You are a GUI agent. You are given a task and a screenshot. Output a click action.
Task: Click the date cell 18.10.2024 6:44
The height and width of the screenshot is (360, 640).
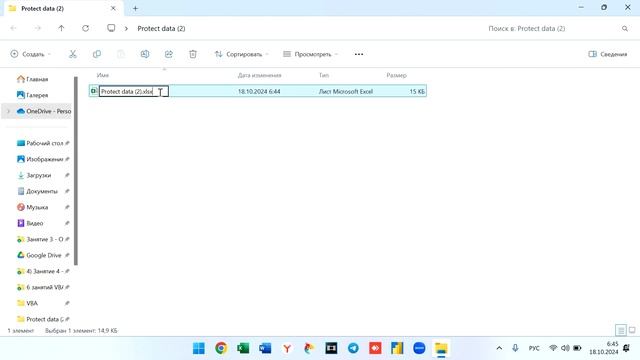click(259, 91)
